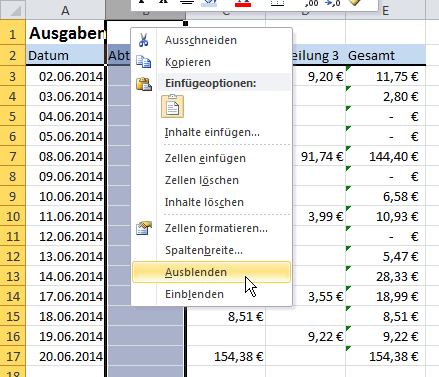This screenshot has height=377, width=439.
Task: Click the Gesamt header cell
Action: point(386,55)
